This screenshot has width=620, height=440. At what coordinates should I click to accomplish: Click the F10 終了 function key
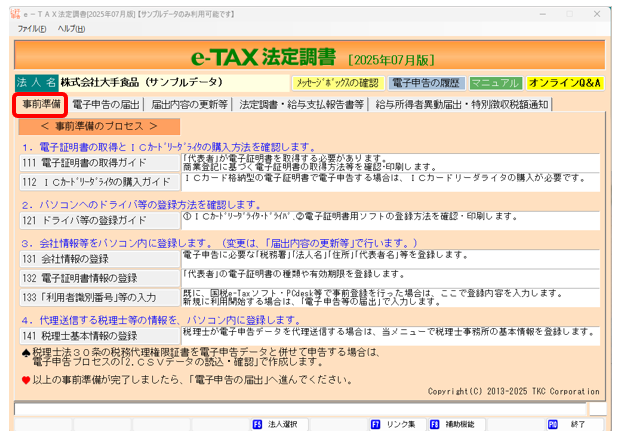[x=569, y=424]
